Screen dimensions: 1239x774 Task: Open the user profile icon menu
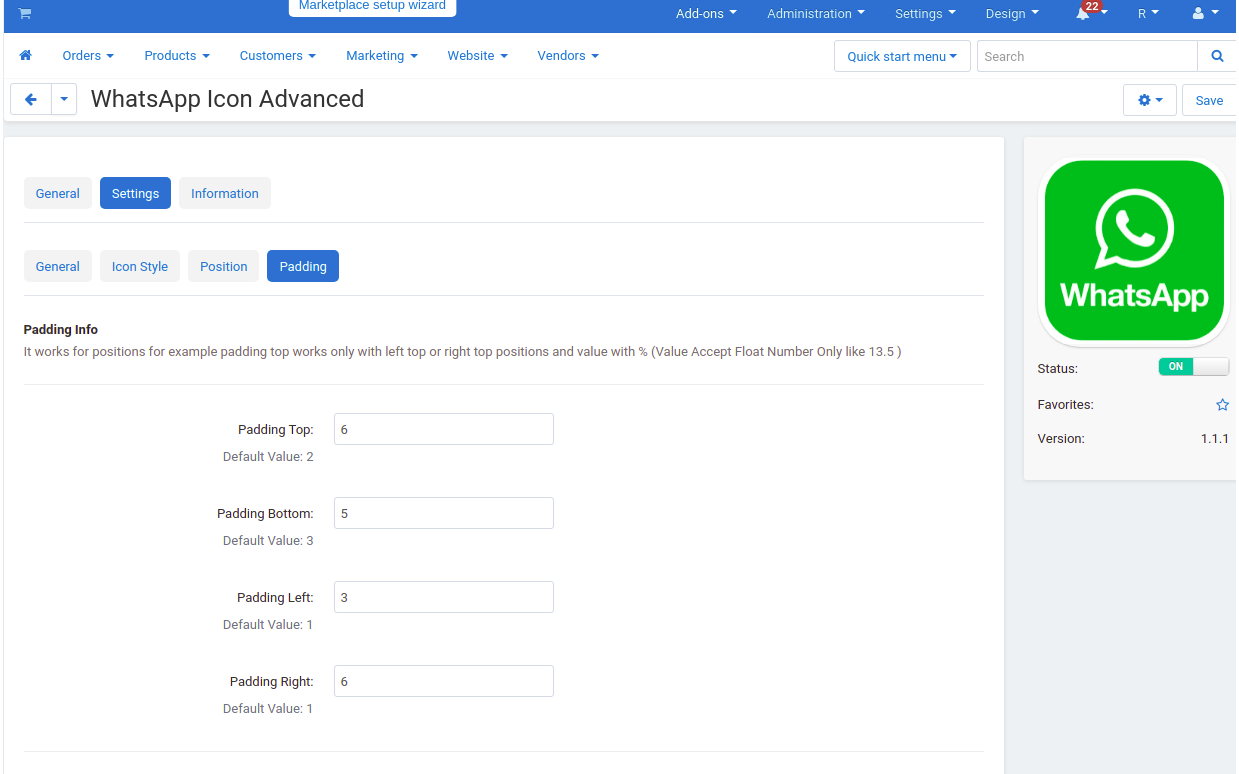point(1205,14)
